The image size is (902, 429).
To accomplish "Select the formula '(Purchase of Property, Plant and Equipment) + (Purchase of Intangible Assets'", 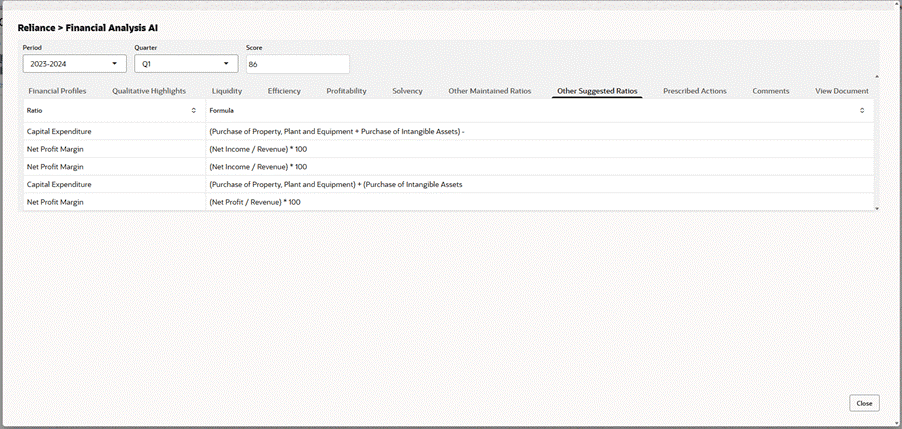I will (x=336, y=184).
